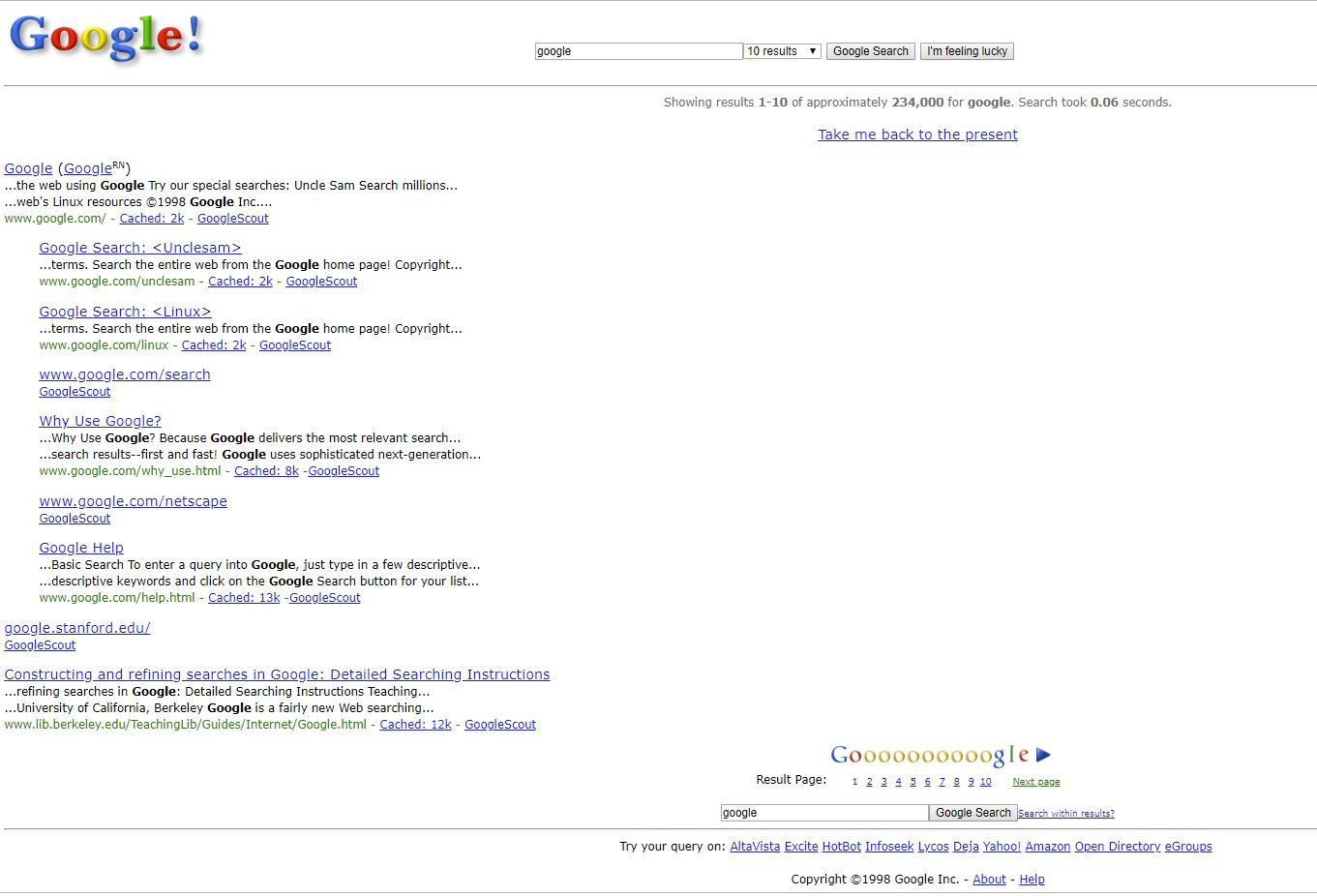The image size is (1317, 896).
Task: Click the blue next-page arrow icon
Action: tap(1043, 755)
